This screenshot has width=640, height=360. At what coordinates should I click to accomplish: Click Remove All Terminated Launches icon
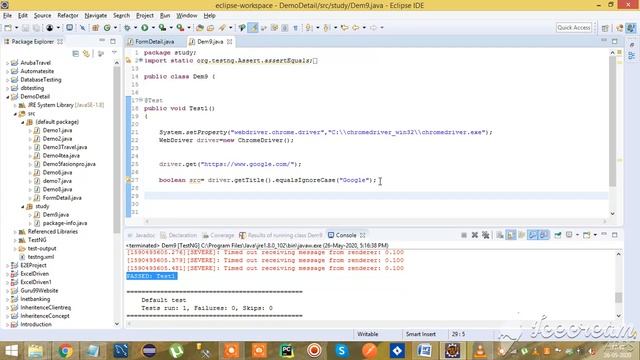(x=485, y=235)
